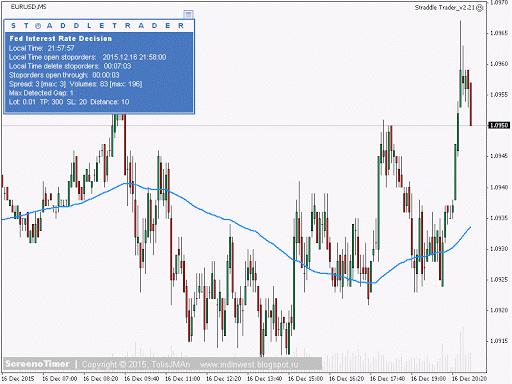Image resolution: width=512 pixels, height=384 pixels.
Task: Click the 1.0920 price axis label
Action: pyautogui.click(x=499, y=310)
